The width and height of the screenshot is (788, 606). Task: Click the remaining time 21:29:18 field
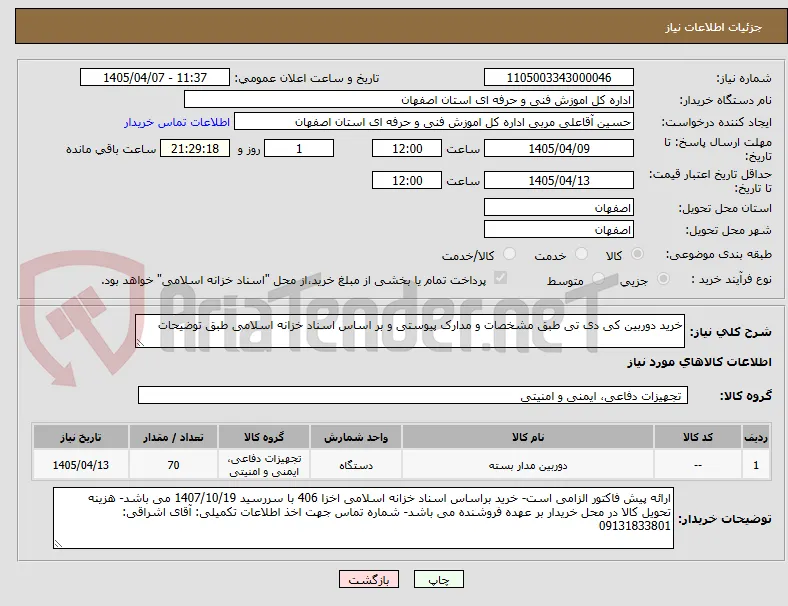coord(195,148)
